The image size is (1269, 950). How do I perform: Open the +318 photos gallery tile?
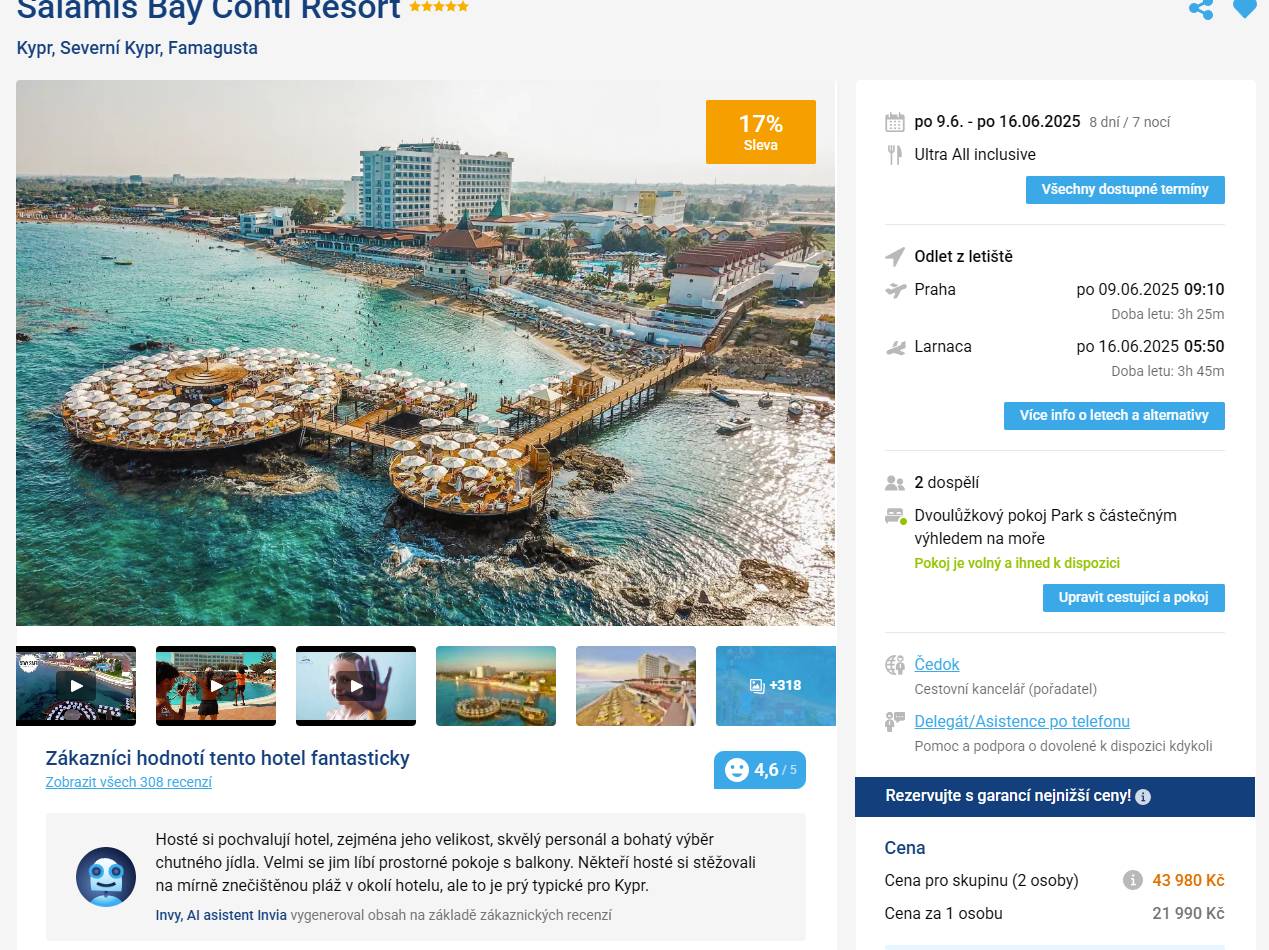coord(776,685)
